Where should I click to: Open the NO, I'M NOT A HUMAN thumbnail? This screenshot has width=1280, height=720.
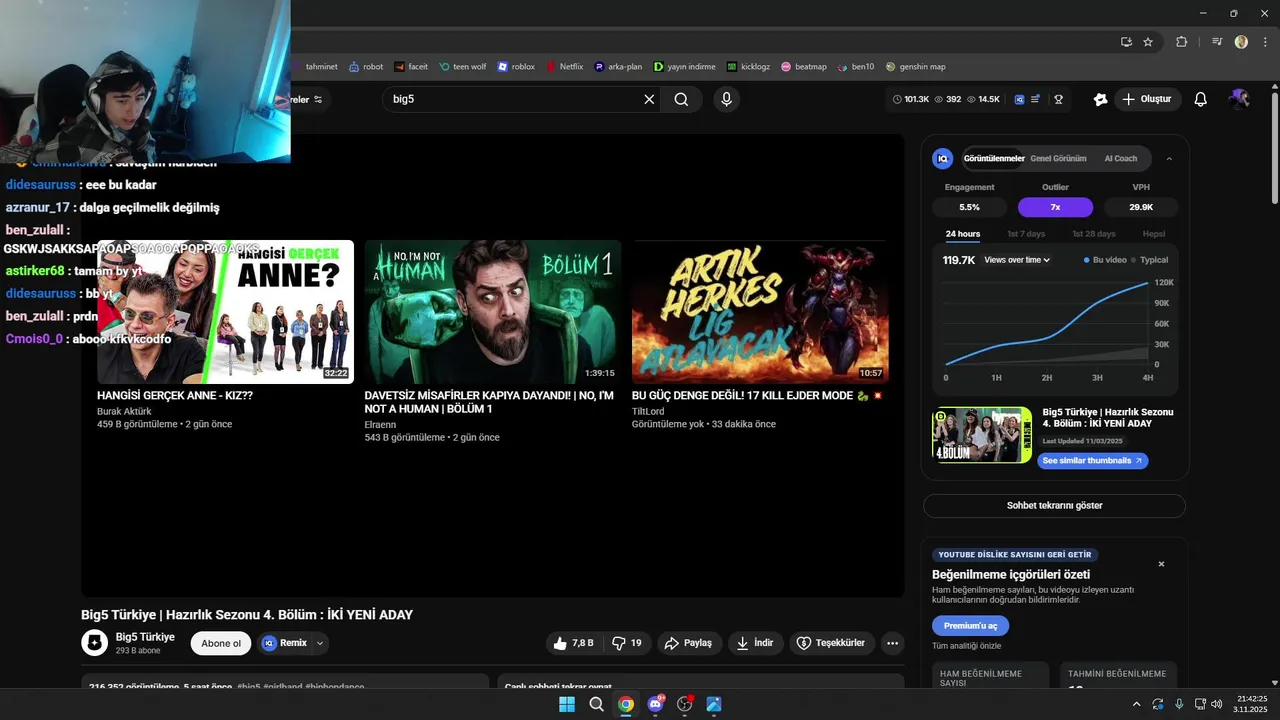coord(492,312)
